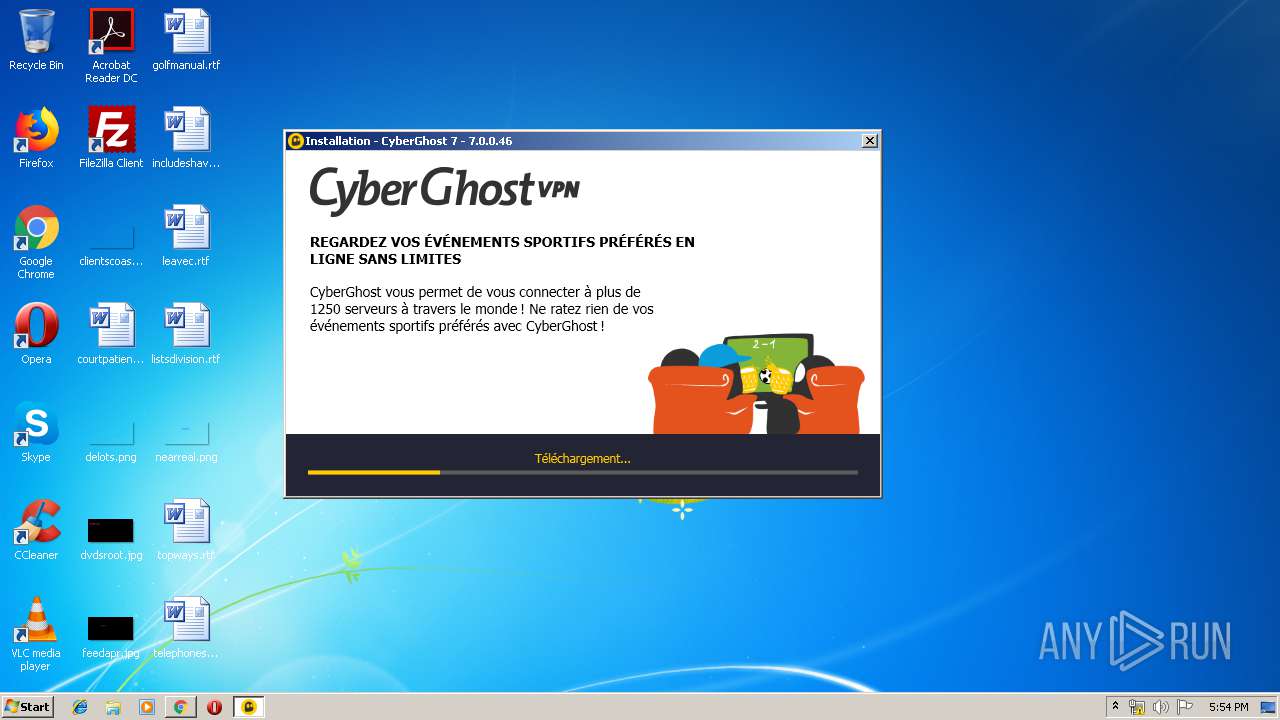Open Action Center flag icon

(1185, 707)
